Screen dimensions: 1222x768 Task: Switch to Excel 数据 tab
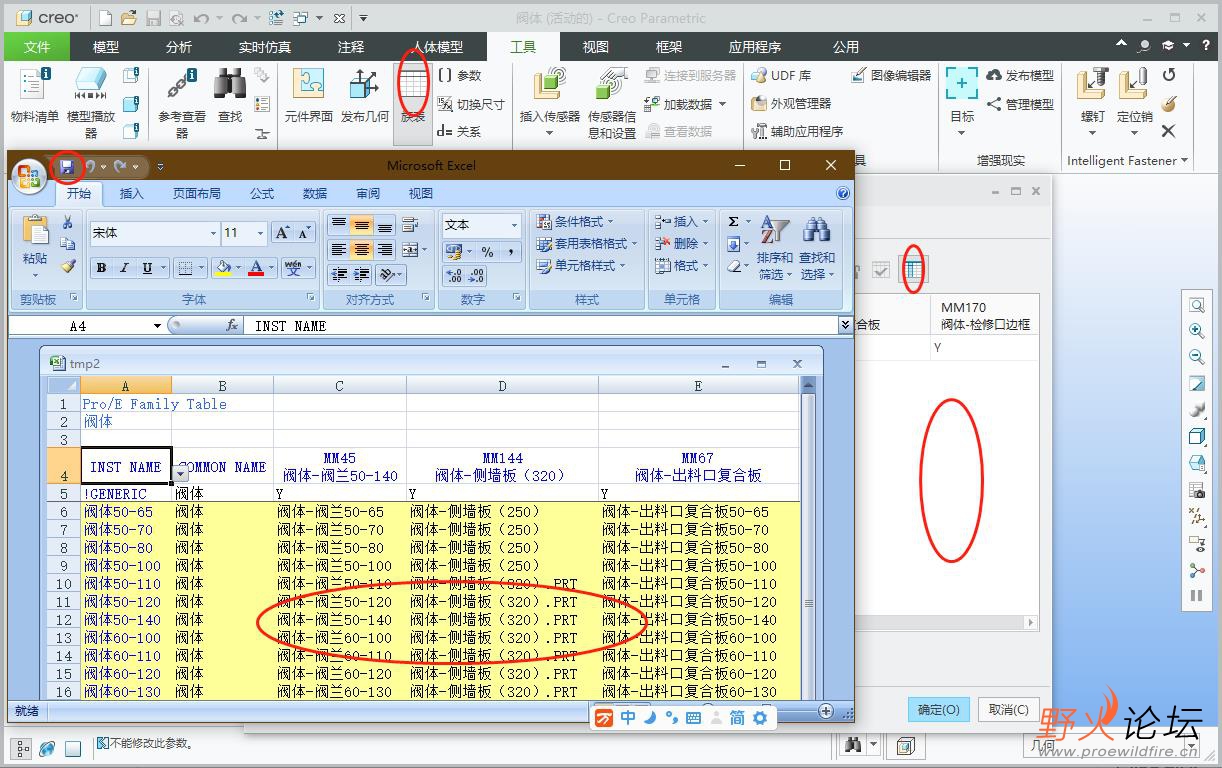(315, 194)
